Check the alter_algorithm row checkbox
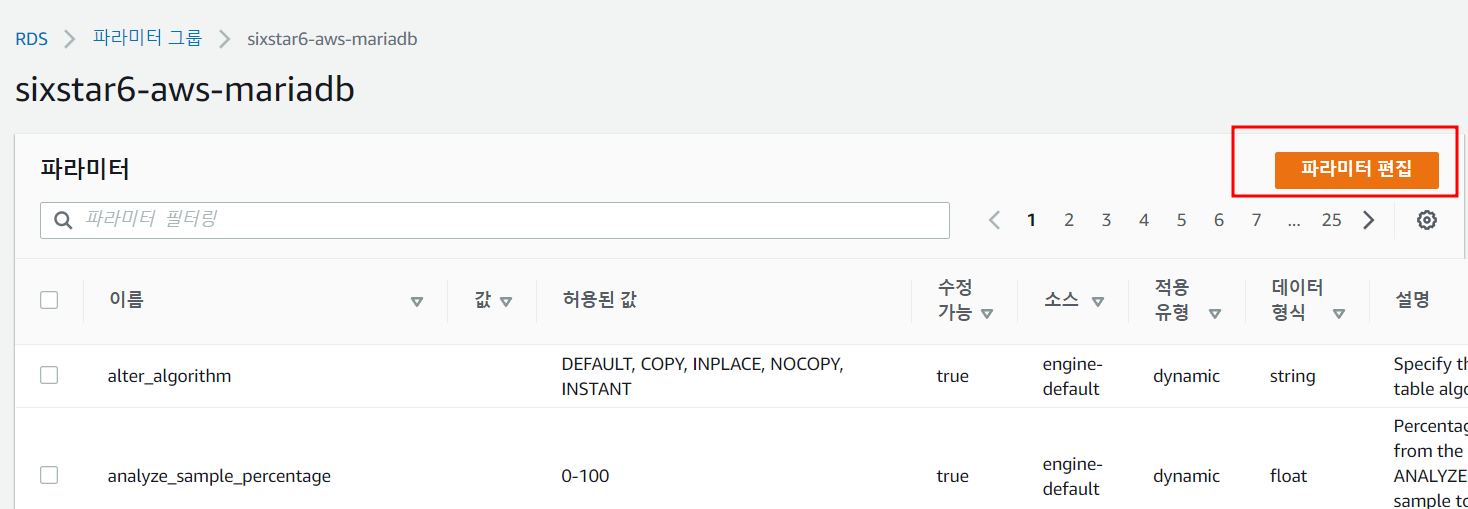 (49, 375)
